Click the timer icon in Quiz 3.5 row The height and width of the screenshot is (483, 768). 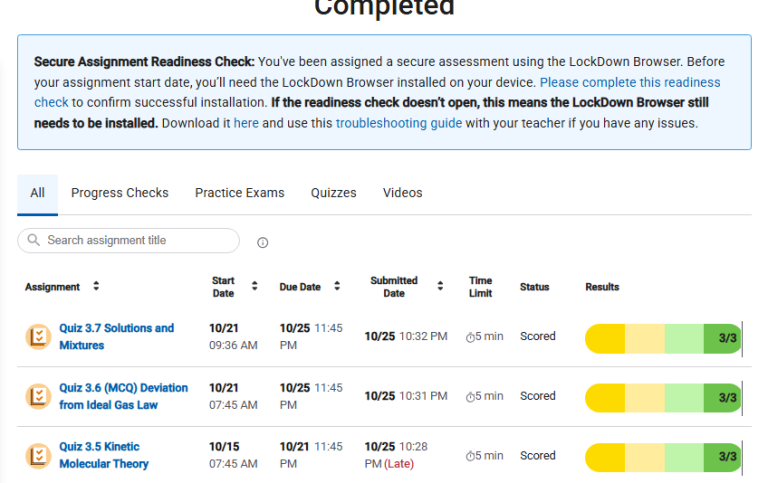470,456
